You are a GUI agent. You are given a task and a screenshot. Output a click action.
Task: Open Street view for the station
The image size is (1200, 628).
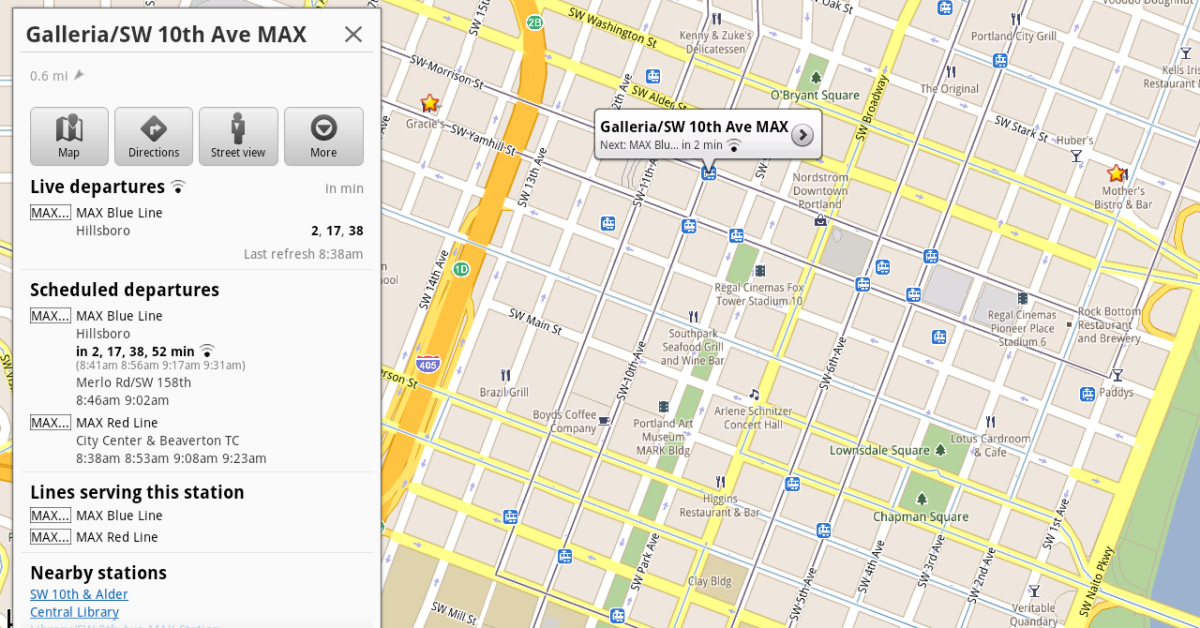[x=238, y=136]
